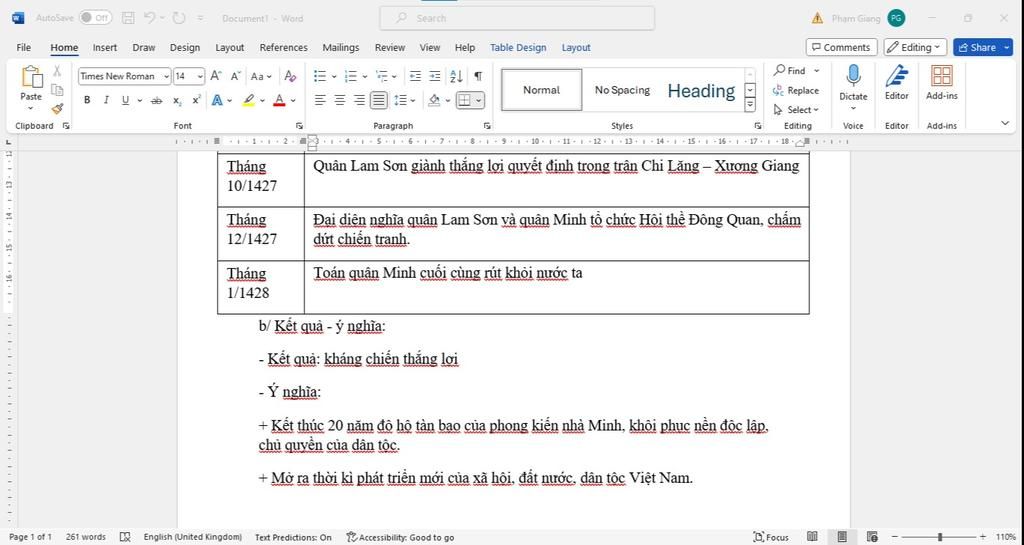This screenshot has width=1024, height=545.
Task: Toggle Bold formatting
Action: pyautogui.click(x=87, y=101)
